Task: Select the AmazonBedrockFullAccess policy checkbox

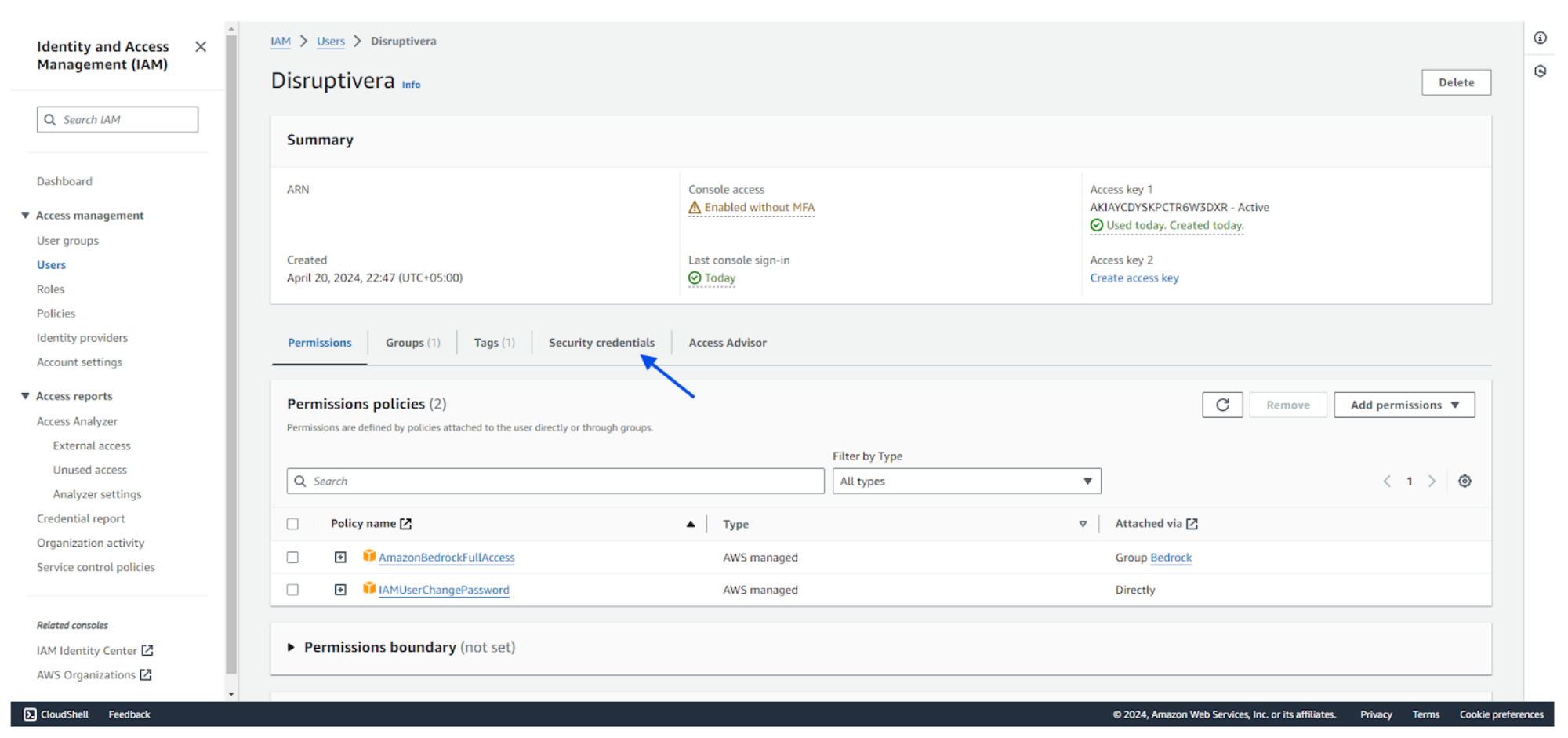Action: pos(292,558)
